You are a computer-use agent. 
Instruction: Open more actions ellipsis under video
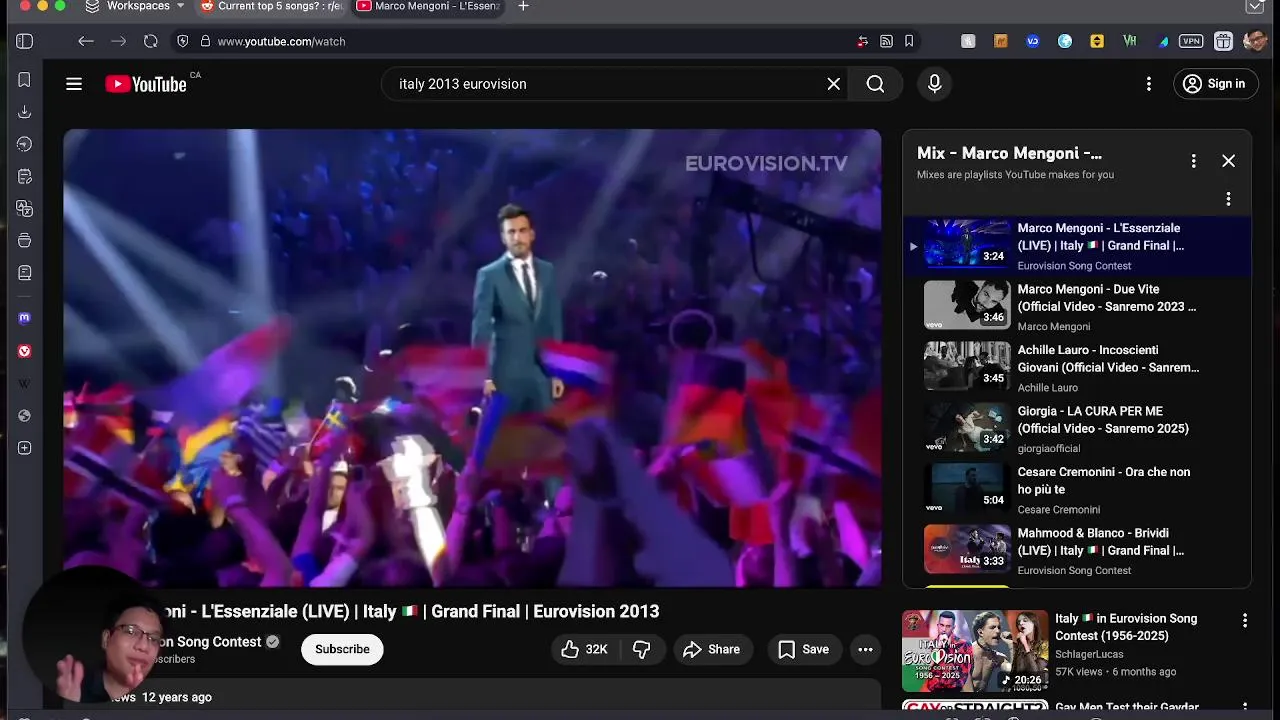coord(865,650)
